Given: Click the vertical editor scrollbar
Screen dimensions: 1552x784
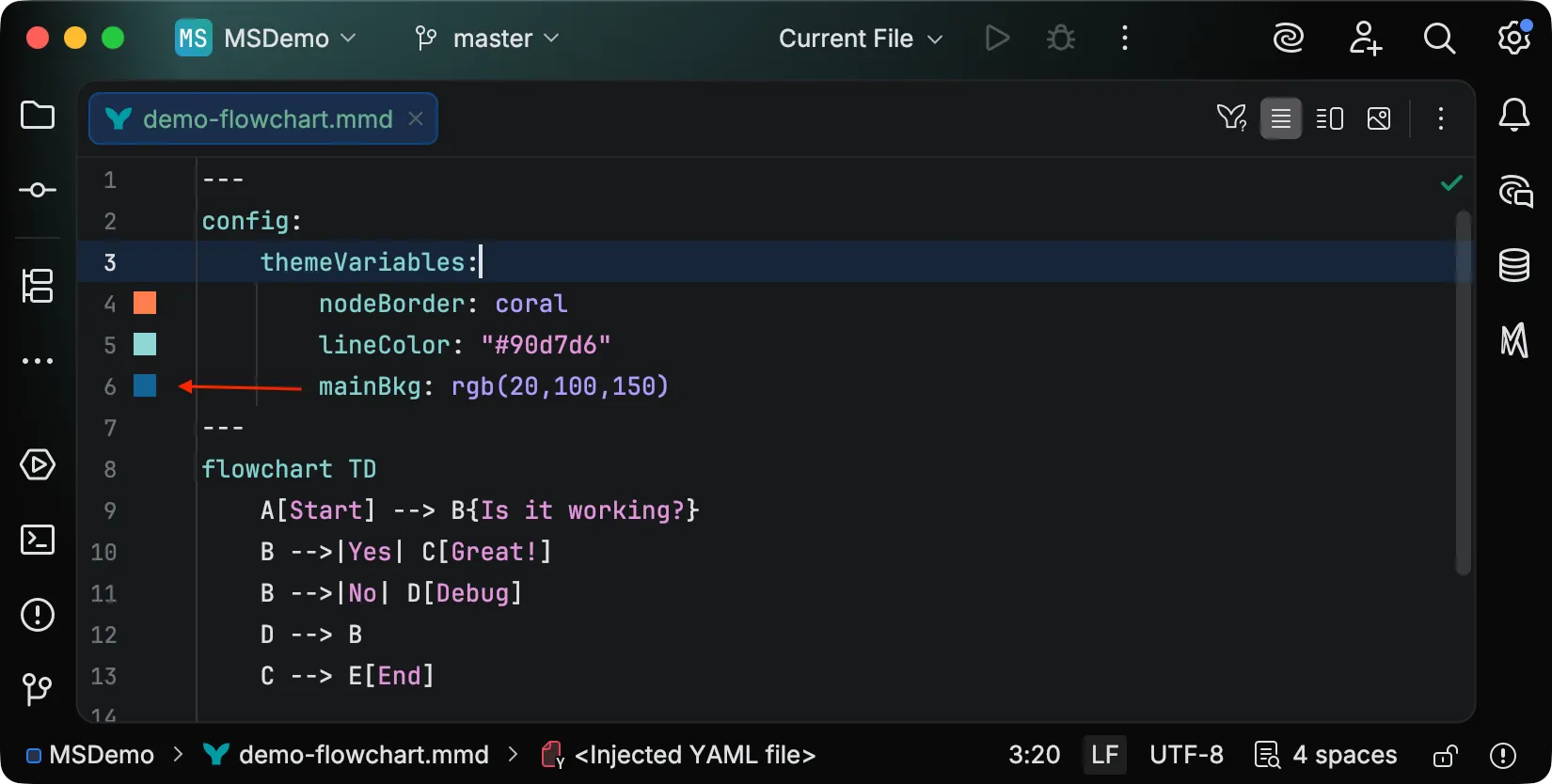Looking at the screenshot, I should coord(1463,395).
